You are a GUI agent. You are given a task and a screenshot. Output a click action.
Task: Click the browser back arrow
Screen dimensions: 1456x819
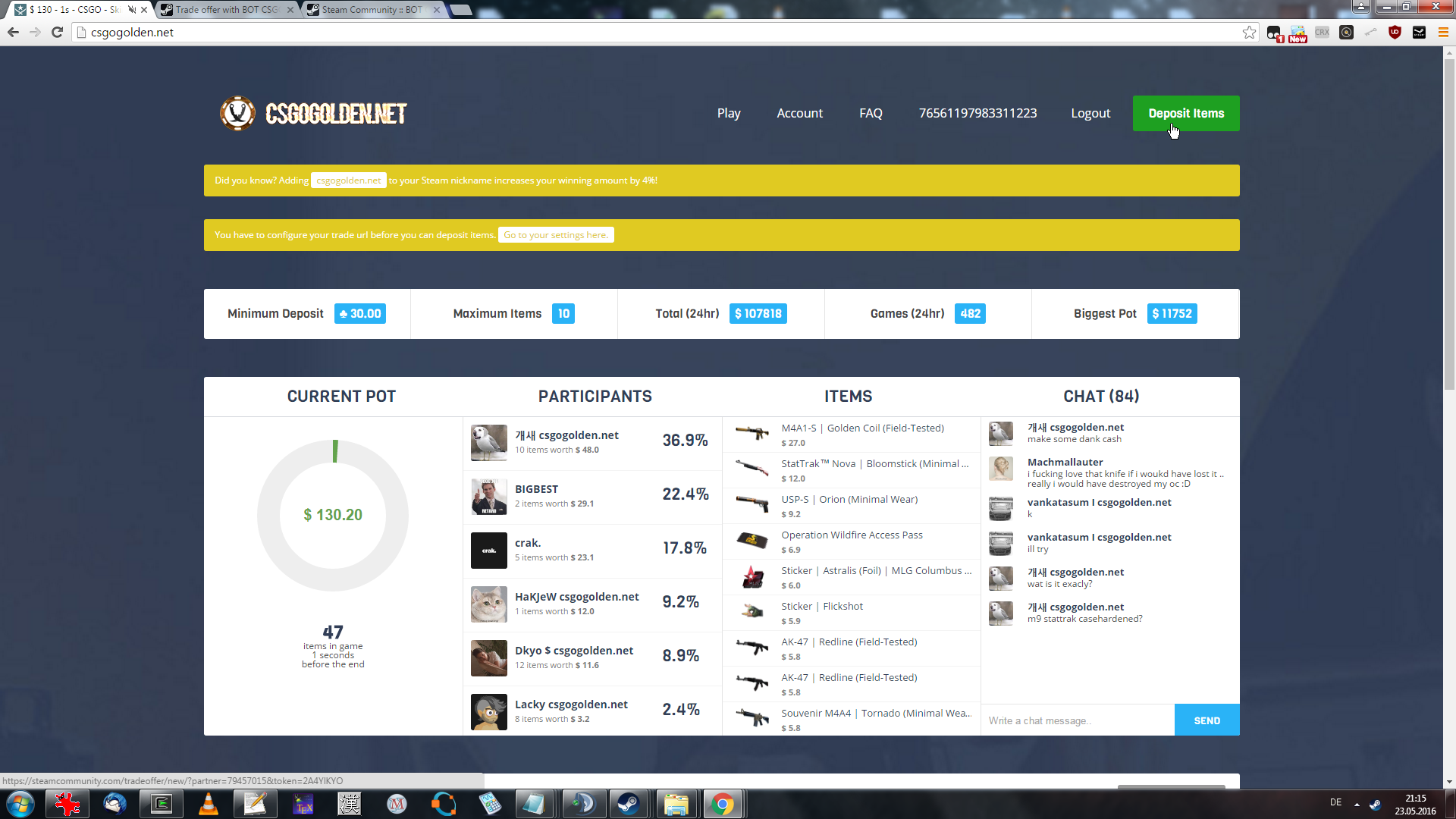coord(13,33)
